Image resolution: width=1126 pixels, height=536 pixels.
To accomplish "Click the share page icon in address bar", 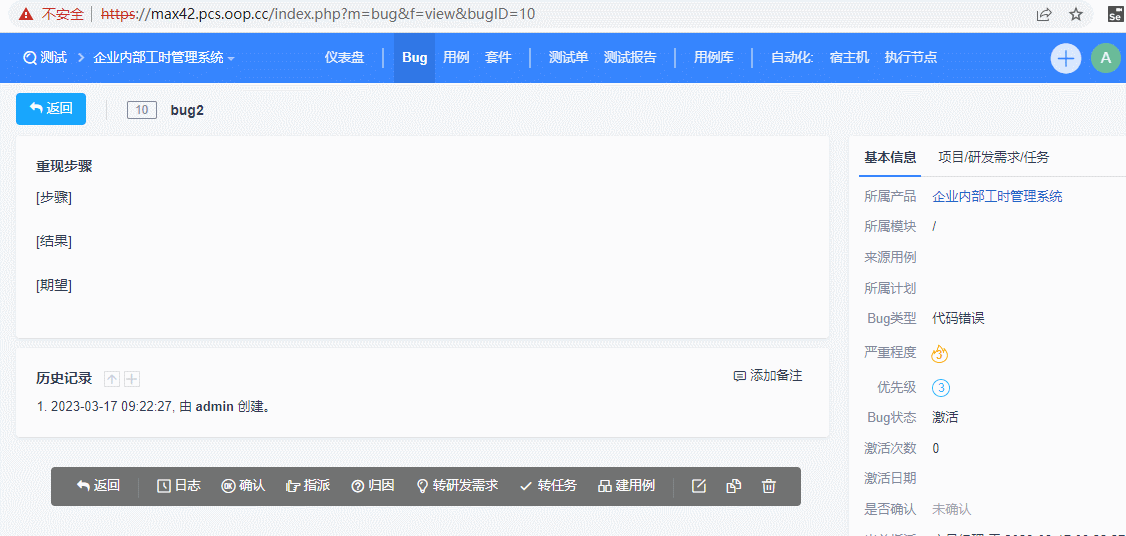I will pos(1044,14).
